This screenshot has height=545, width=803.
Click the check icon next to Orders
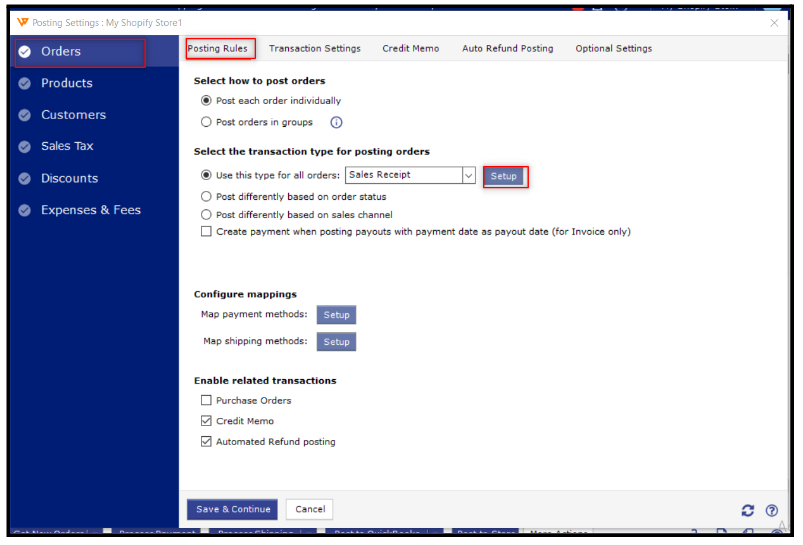point(25,52)
